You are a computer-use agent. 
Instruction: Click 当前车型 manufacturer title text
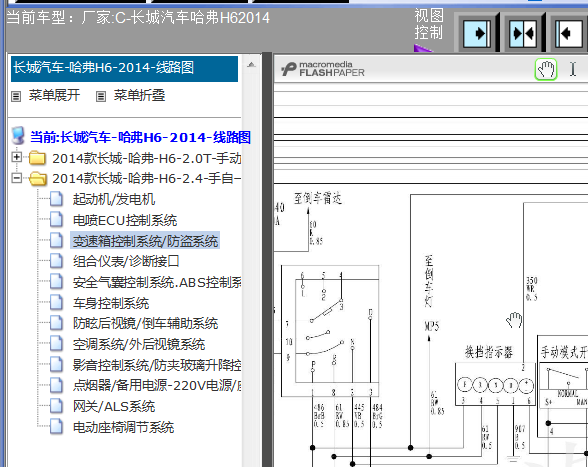[138, 18]
